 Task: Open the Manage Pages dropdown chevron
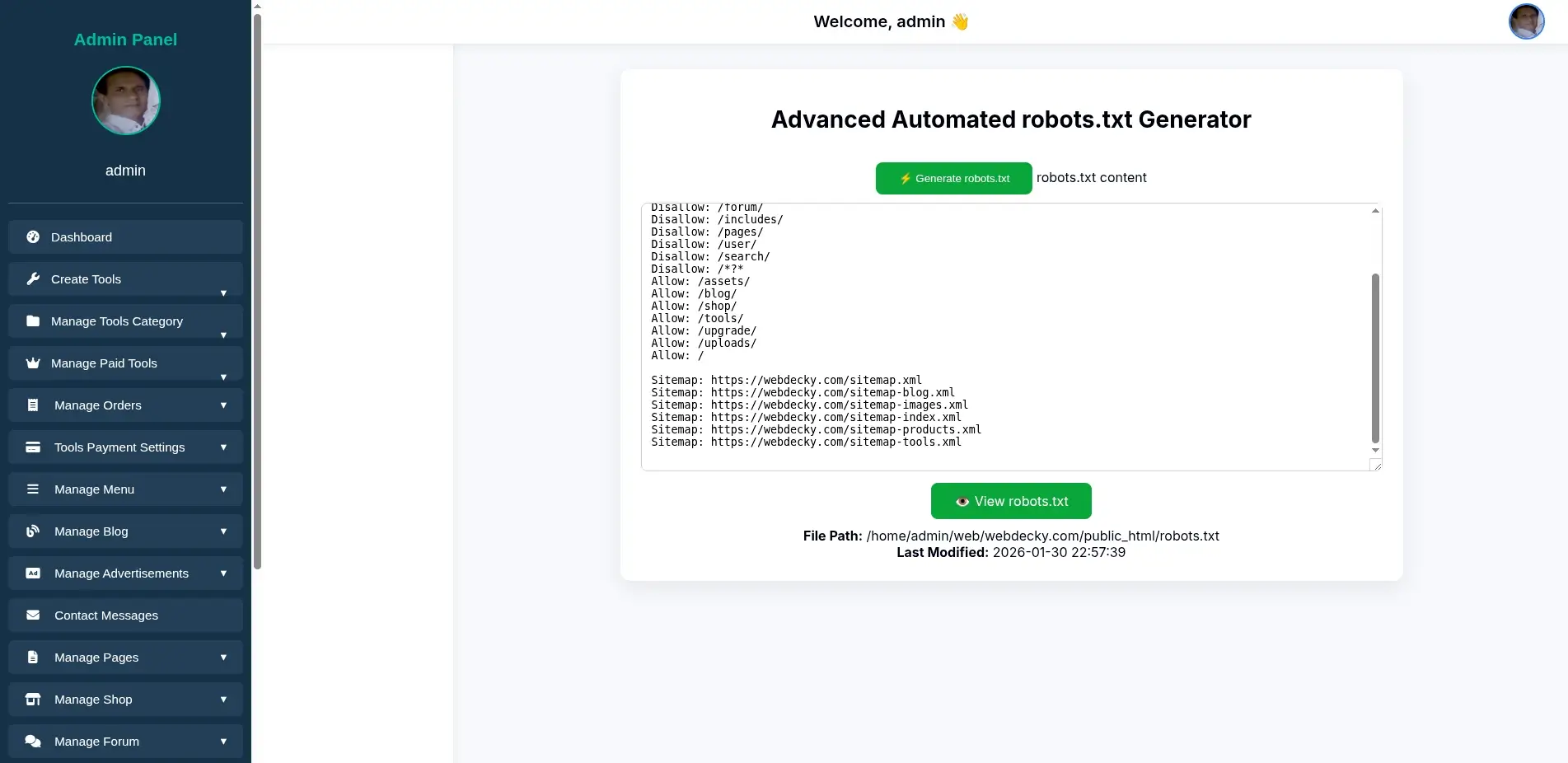[x=223, y=657]
